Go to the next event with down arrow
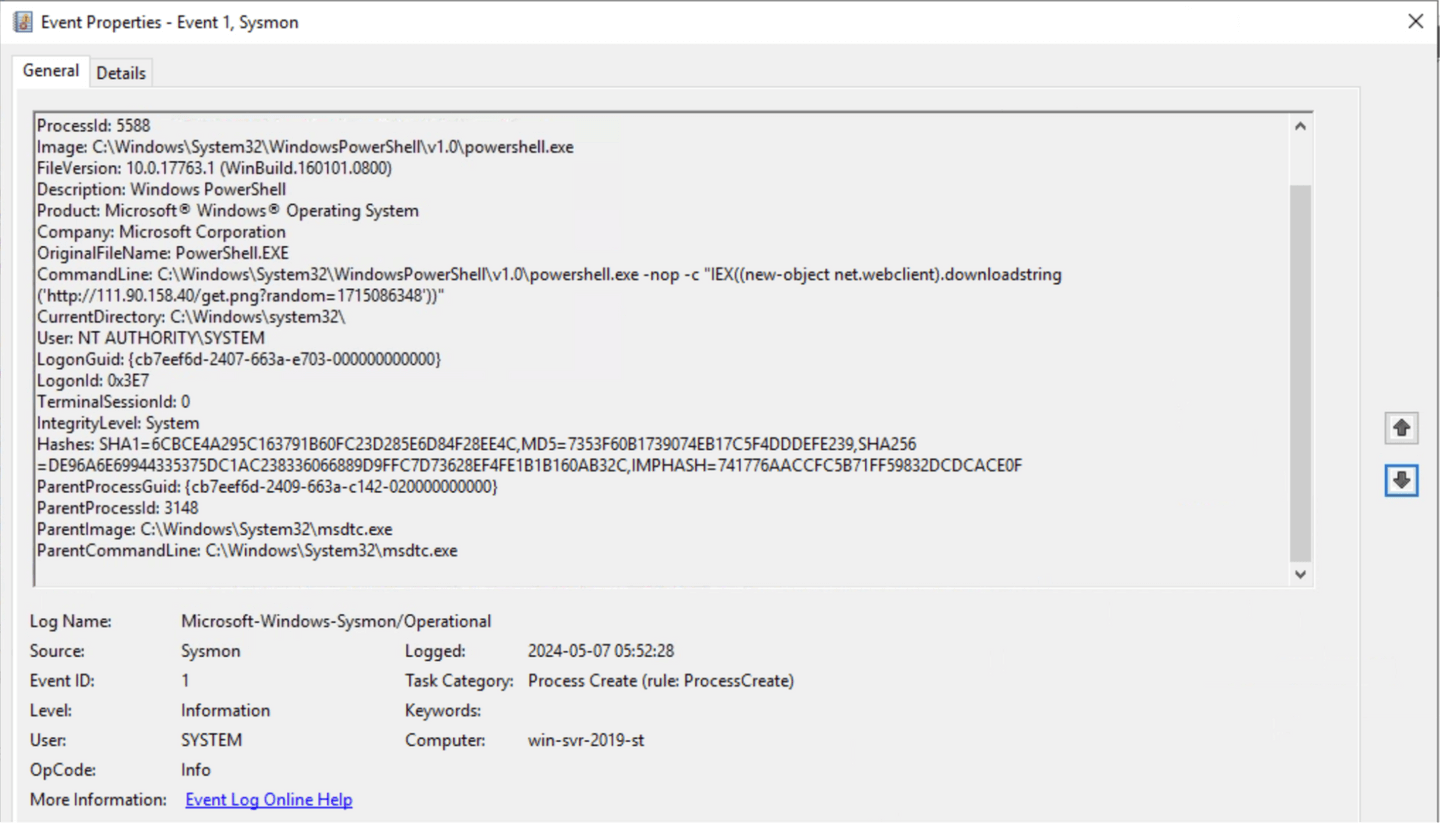This screenshot has width=1440, height=823. tap(1401, 481)
